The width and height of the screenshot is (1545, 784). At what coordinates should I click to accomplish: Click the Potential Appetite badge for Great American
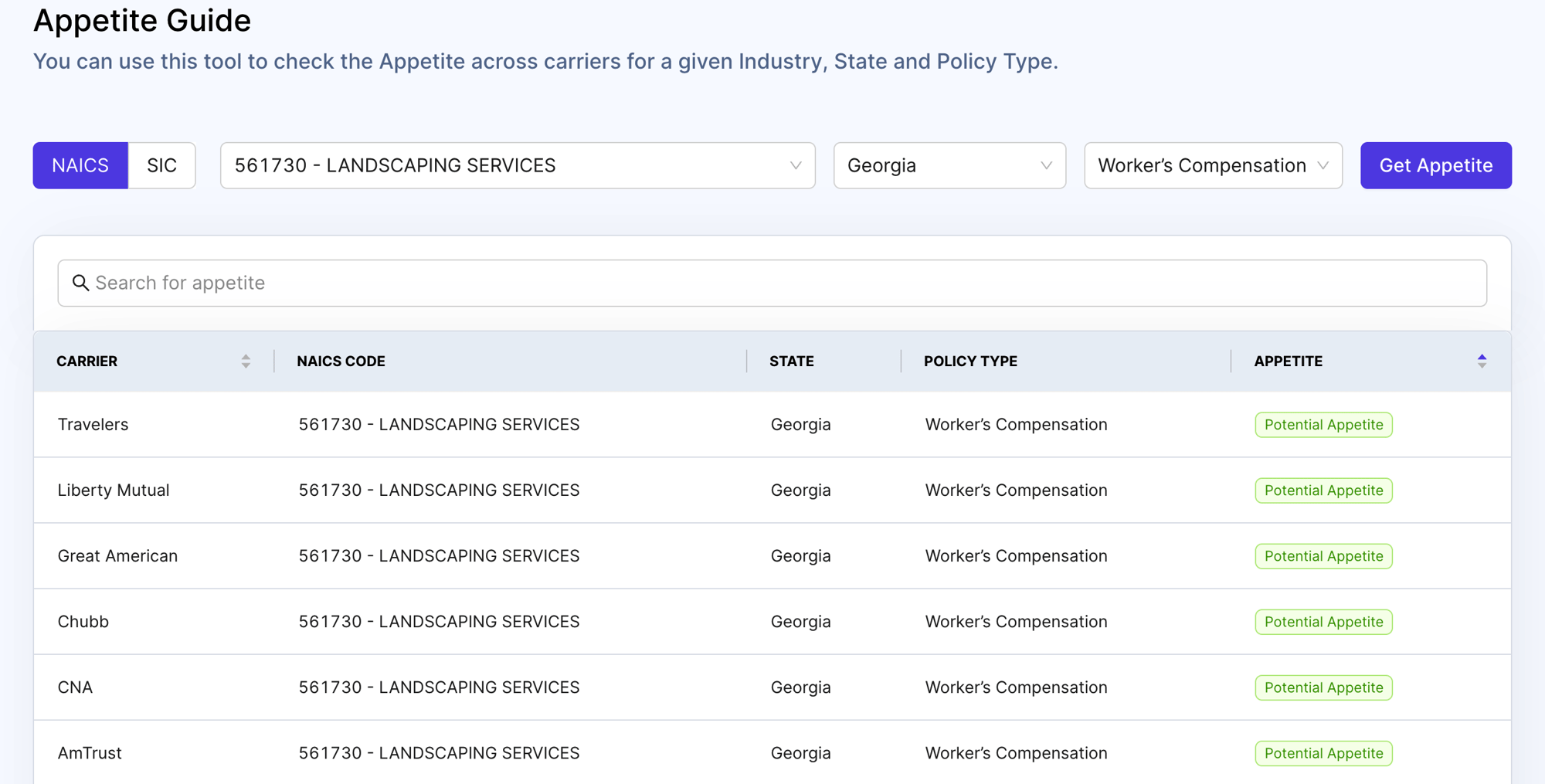[x=1323, y=556]
